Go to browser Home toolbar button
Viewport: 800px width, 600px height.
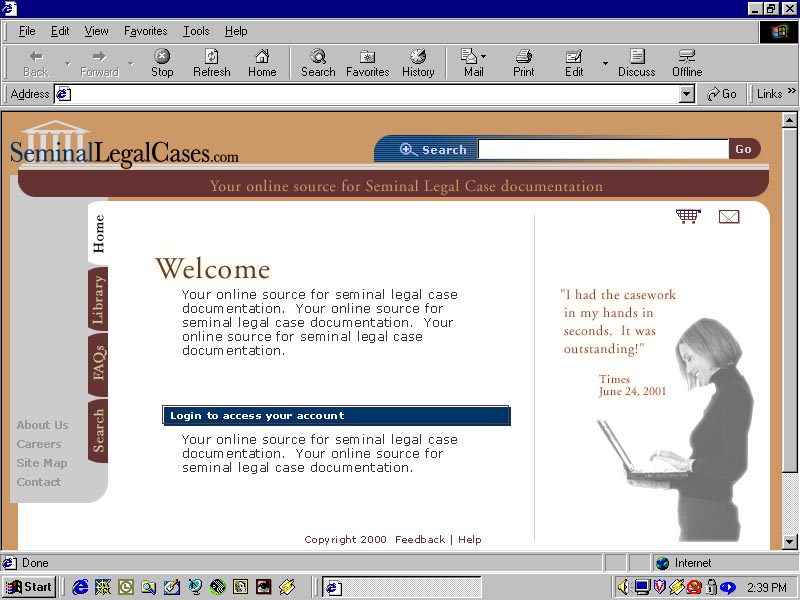pyautogui.click(x=262, y=63)
